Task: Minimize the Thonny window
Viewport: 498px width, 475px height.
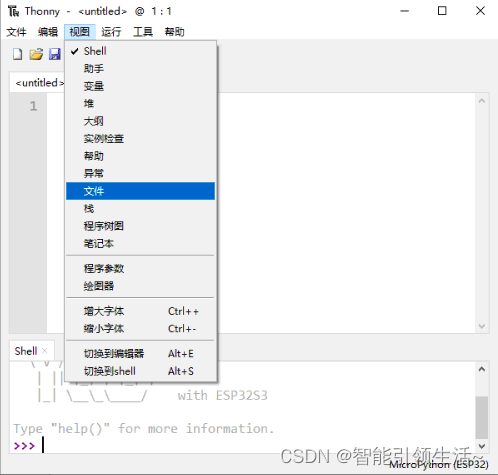Action: pyautogui.click(x=405, y=11)
